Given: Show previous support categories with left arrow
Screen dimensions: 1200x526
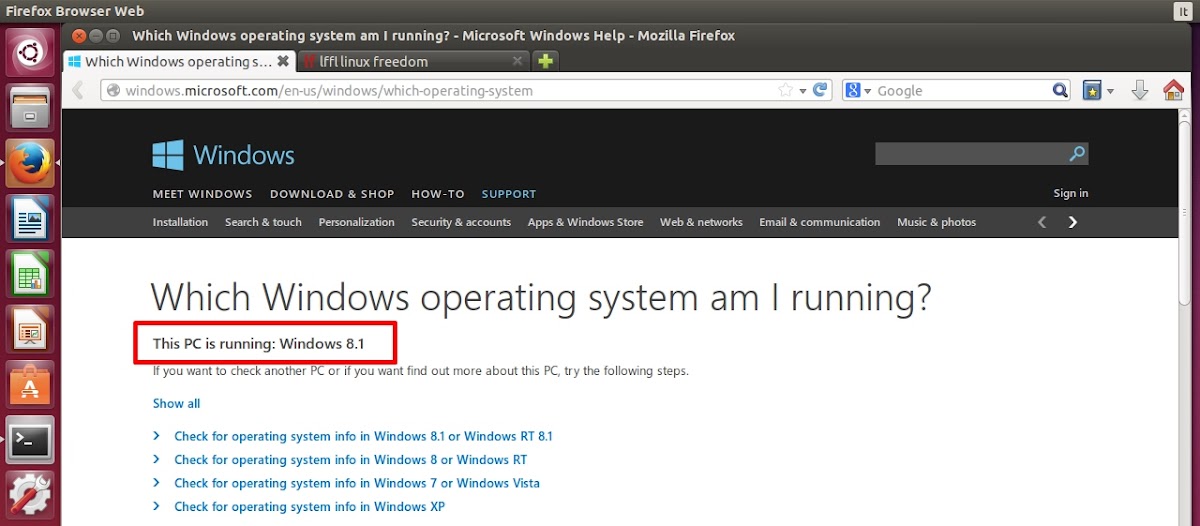Looking at the screenshot, I should (1042, 222).
